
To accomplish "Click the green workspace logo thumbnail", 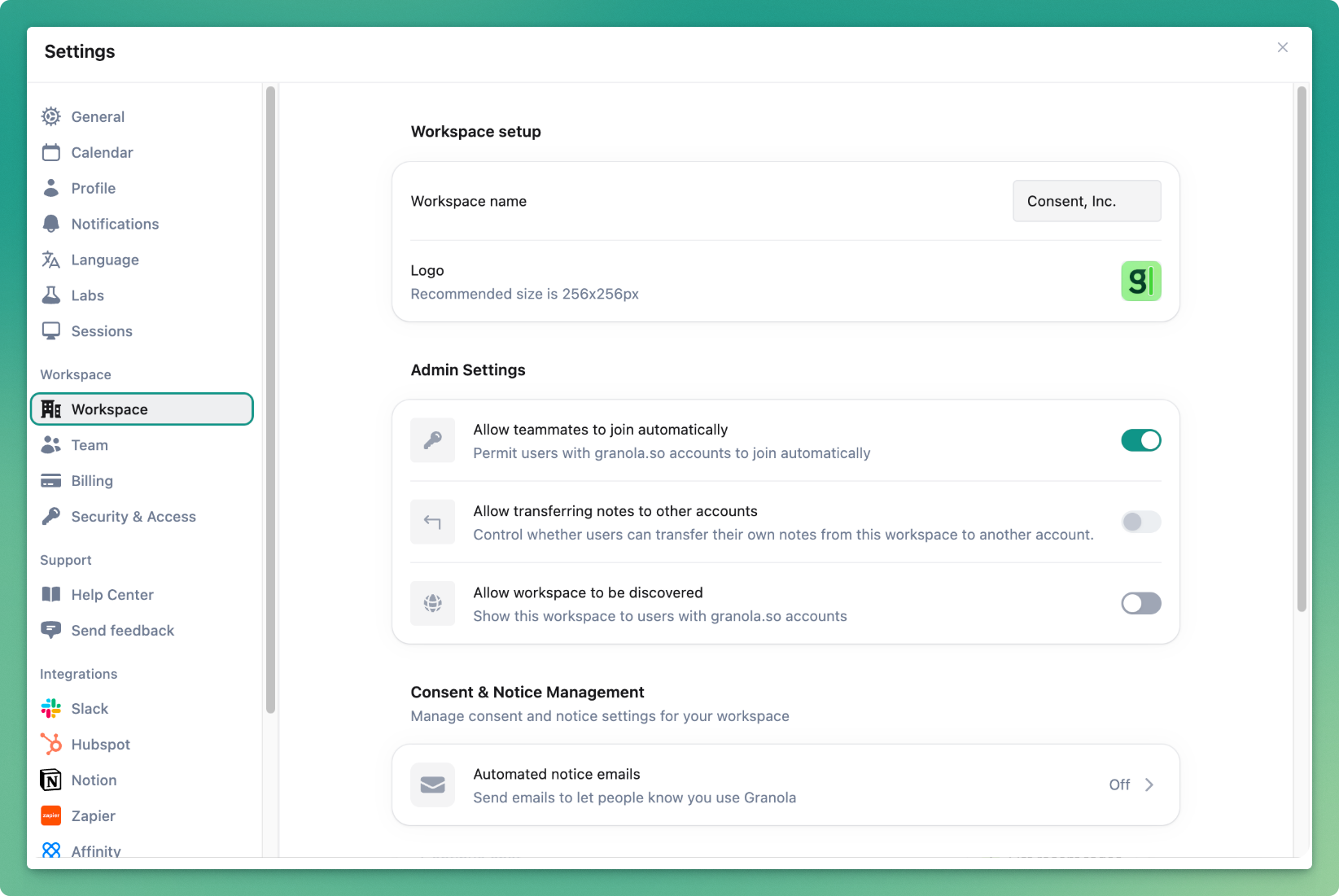I will coord(1140,282).
